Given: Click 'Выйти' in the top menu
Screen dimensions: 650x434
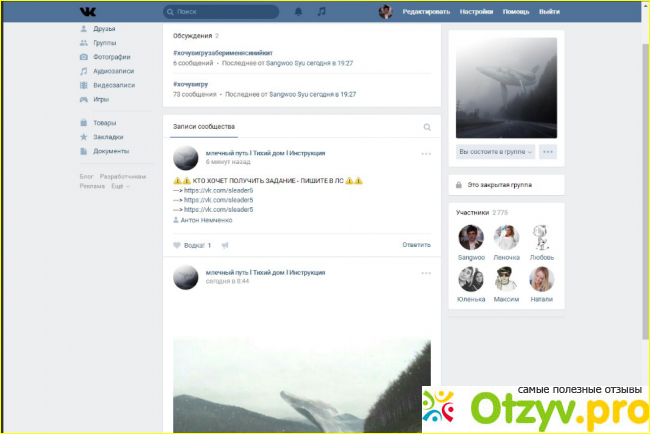Looking at the screenshot, I should pos(549,12).
